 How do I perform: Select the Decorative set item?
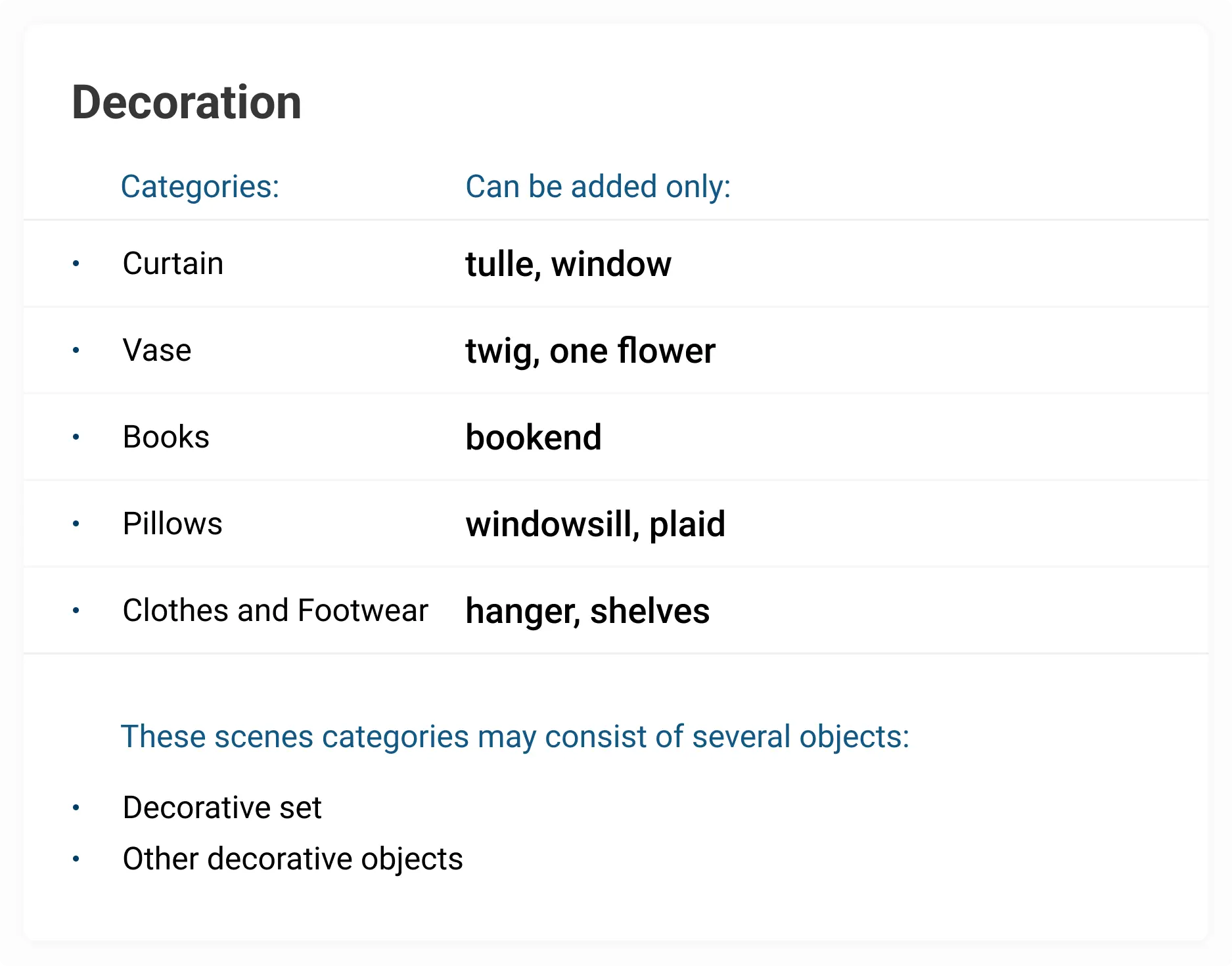tap(222, 808)
